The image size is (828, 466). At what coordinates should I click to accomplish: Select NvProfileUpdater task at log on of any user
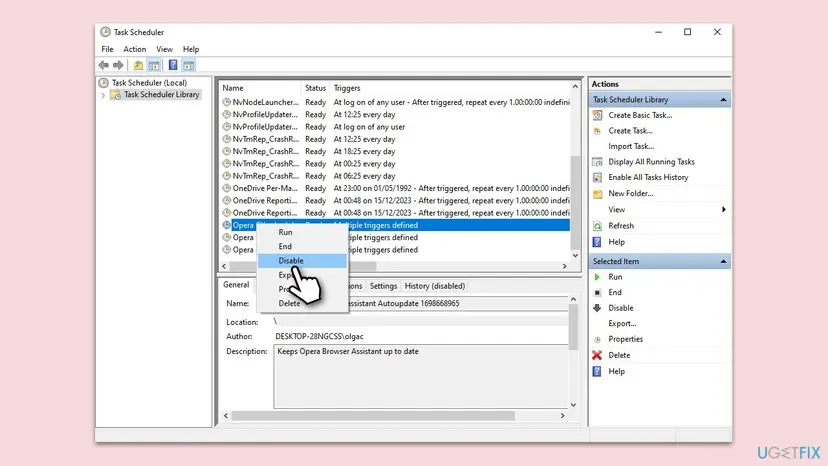coord(395,127)
